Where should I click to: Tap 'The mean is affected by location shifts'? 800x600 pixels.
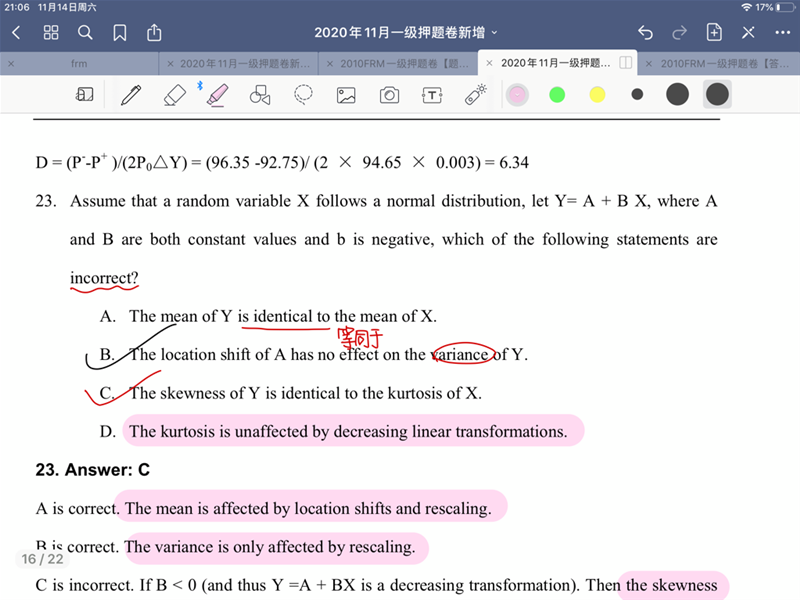pos(308,509)
